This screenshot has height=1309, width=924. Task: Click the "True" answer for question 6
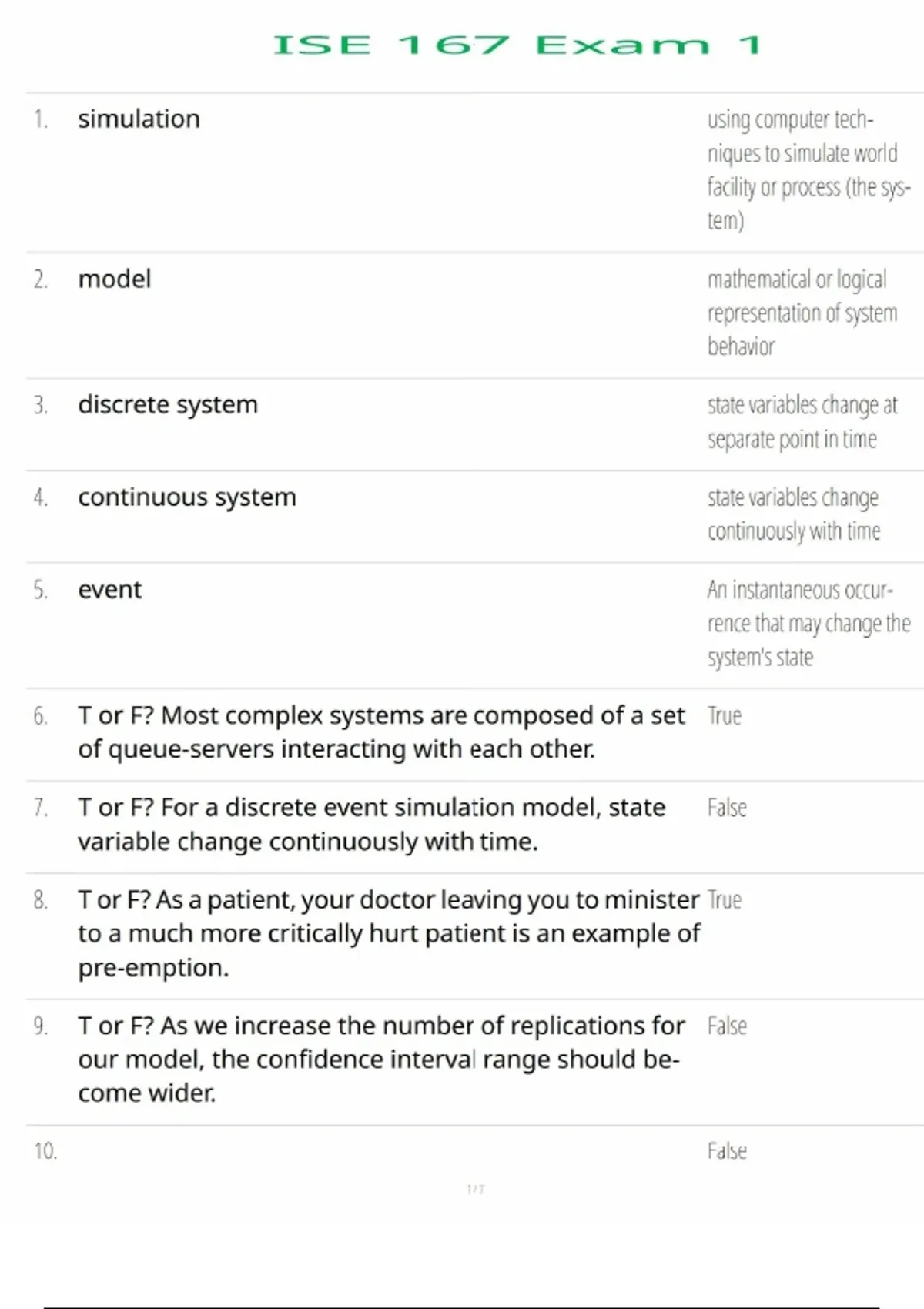click(725, 716)
